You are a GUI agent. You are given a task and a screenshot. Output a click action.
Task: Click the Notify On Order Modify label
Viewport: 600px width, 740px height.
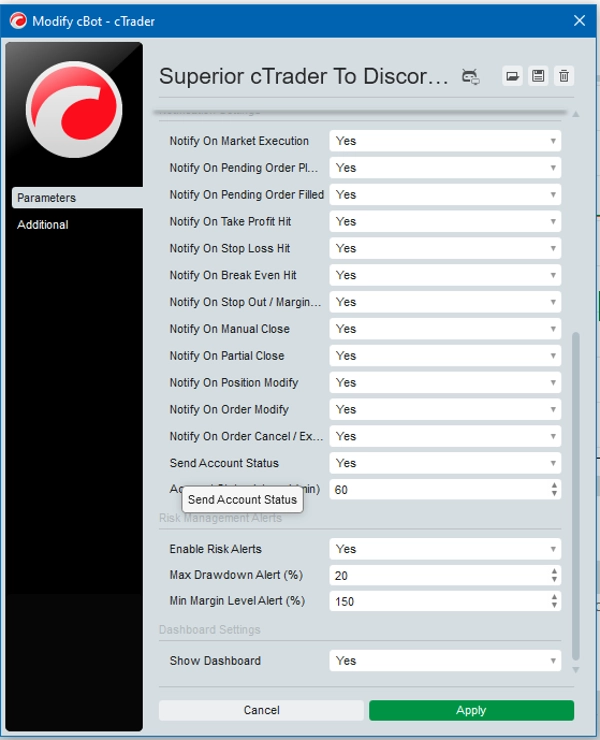(x=229, y=410)
